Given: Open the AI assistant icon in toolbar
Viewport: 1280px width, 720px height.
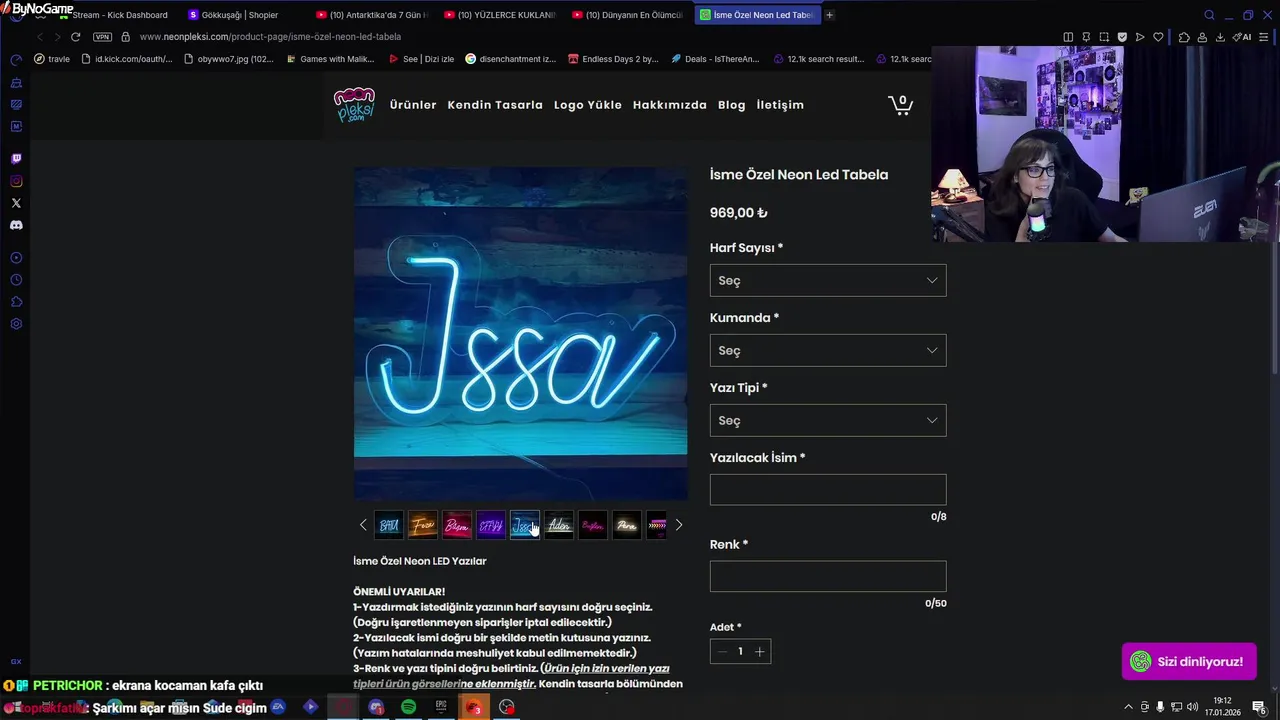Looking at the screenshot, I should click(x=1242, y=37).
